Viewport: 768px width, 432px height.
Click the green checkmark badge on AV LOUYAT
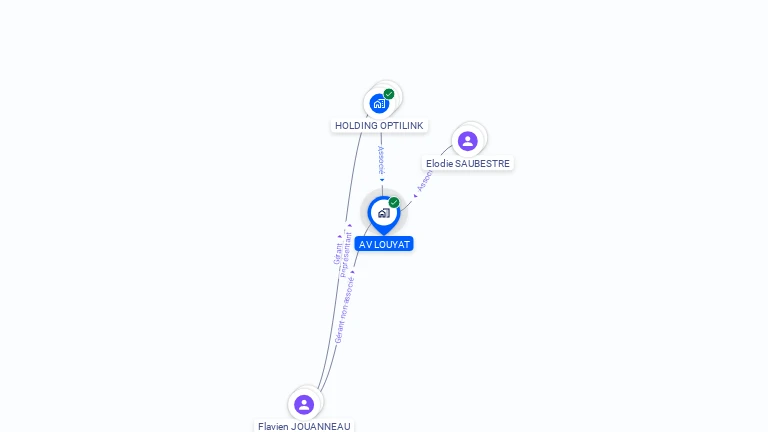point(394,202)
